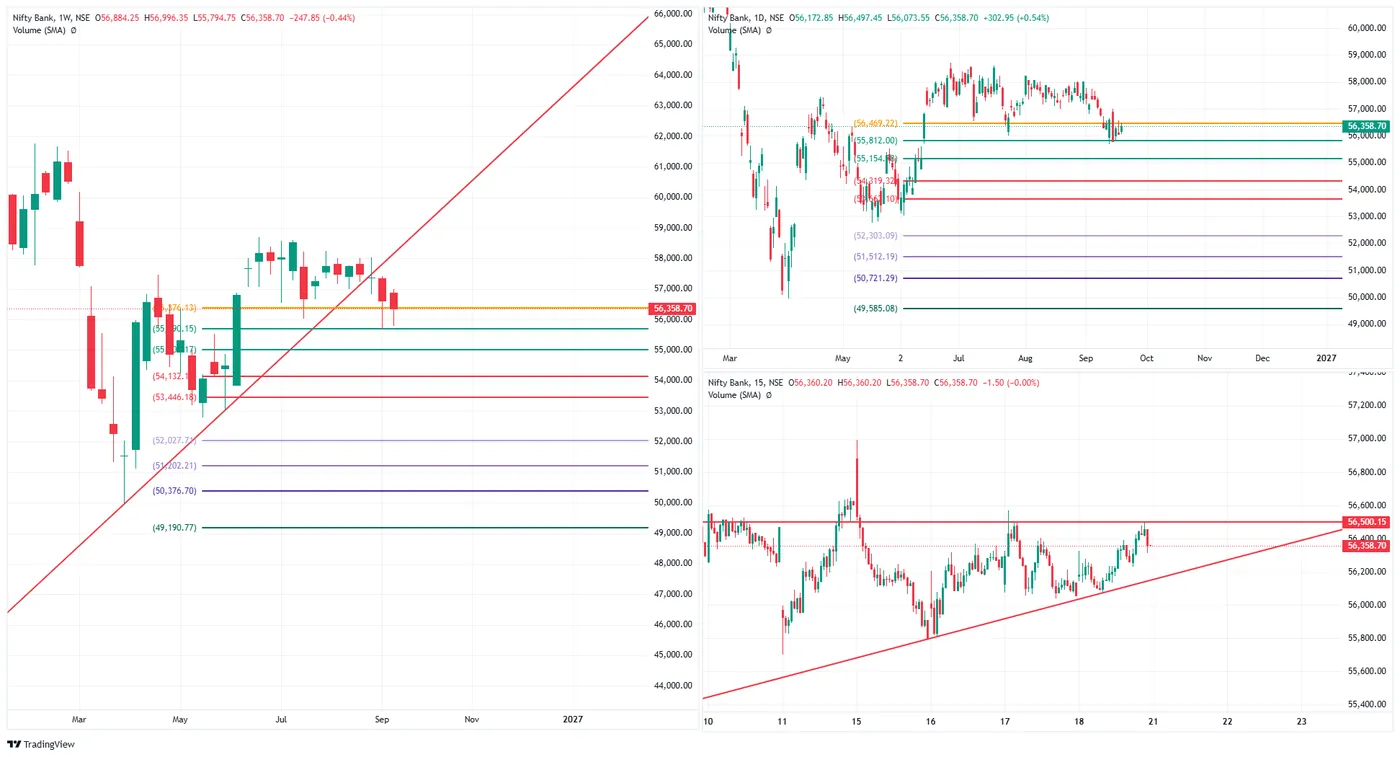Click the 66,000.00 mark on weekly price axis
The image size is (1400, 757).
[673, 14]
